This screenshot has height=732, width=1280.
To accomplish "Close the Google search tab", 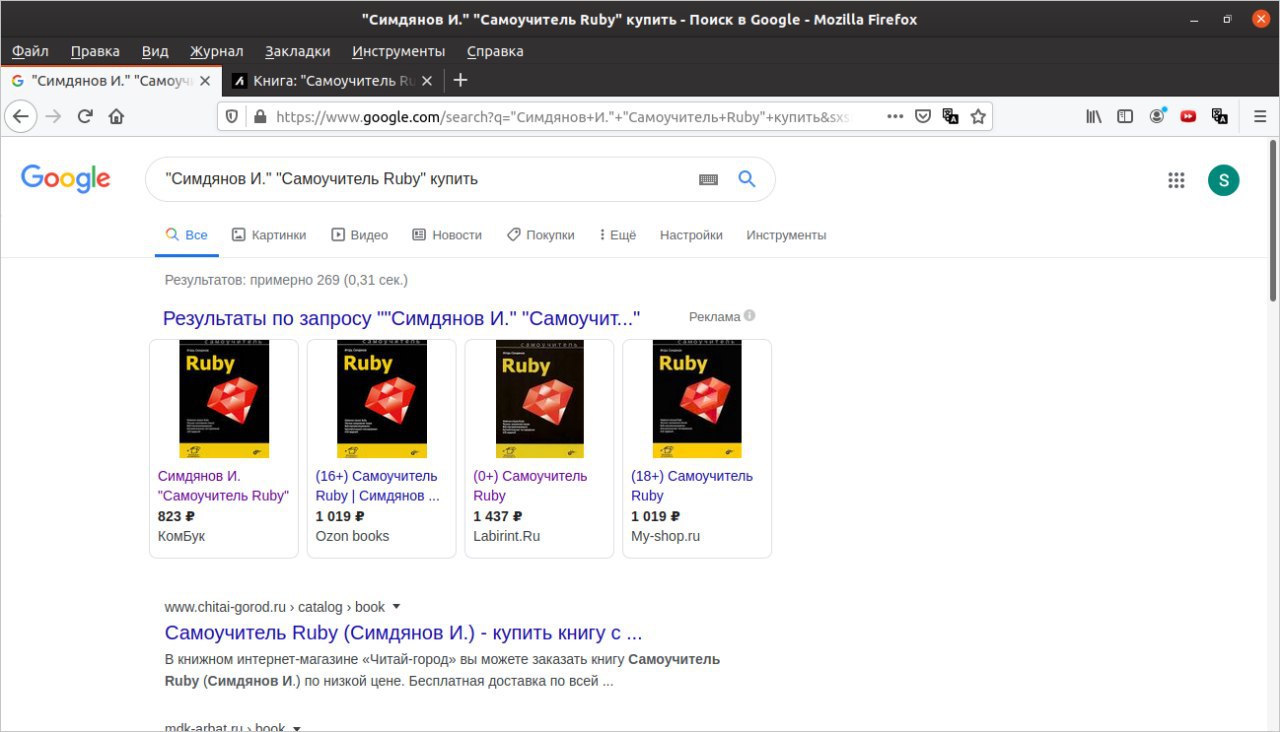I will point(205,81).
